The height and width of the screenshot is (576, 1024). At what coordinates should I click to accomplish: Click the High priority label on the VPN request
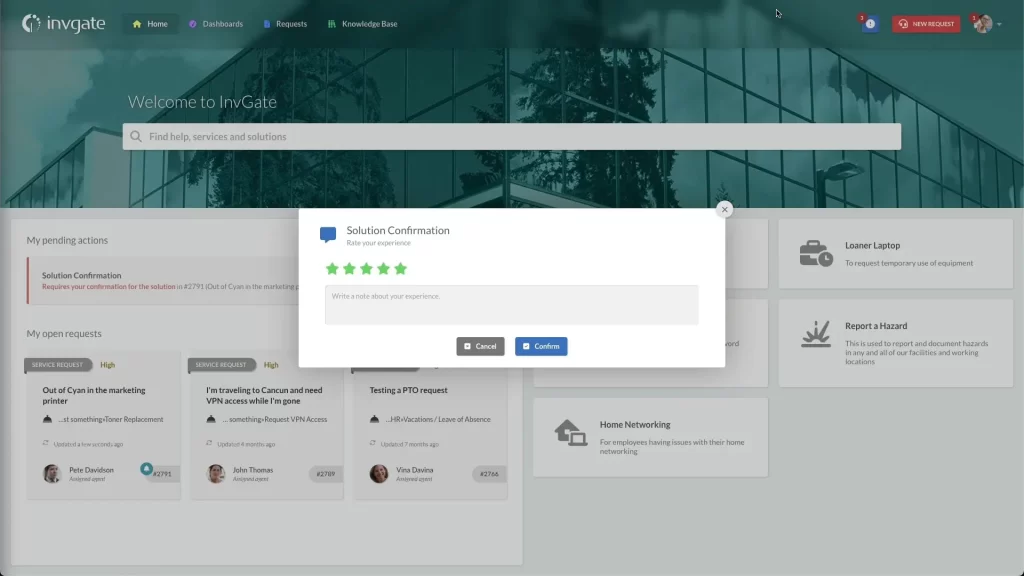(x=271, y=365)
